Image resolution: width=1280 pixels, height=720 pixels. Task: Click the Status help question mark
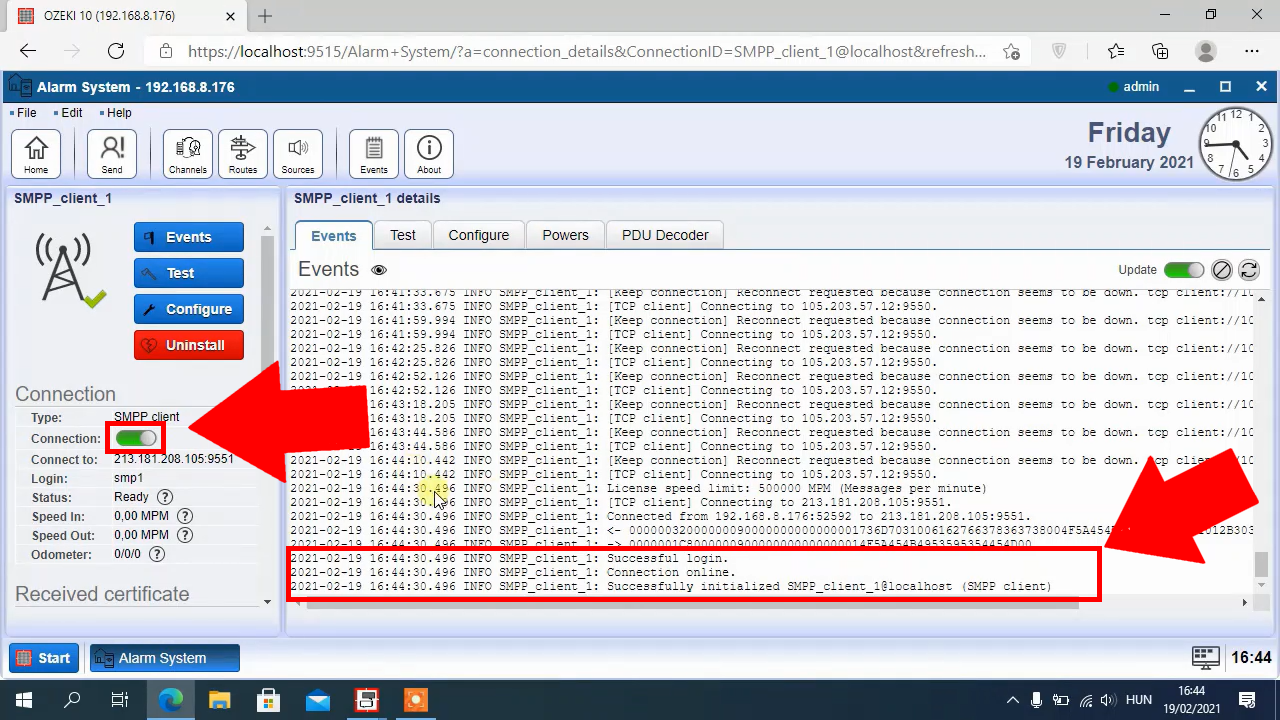165,497
